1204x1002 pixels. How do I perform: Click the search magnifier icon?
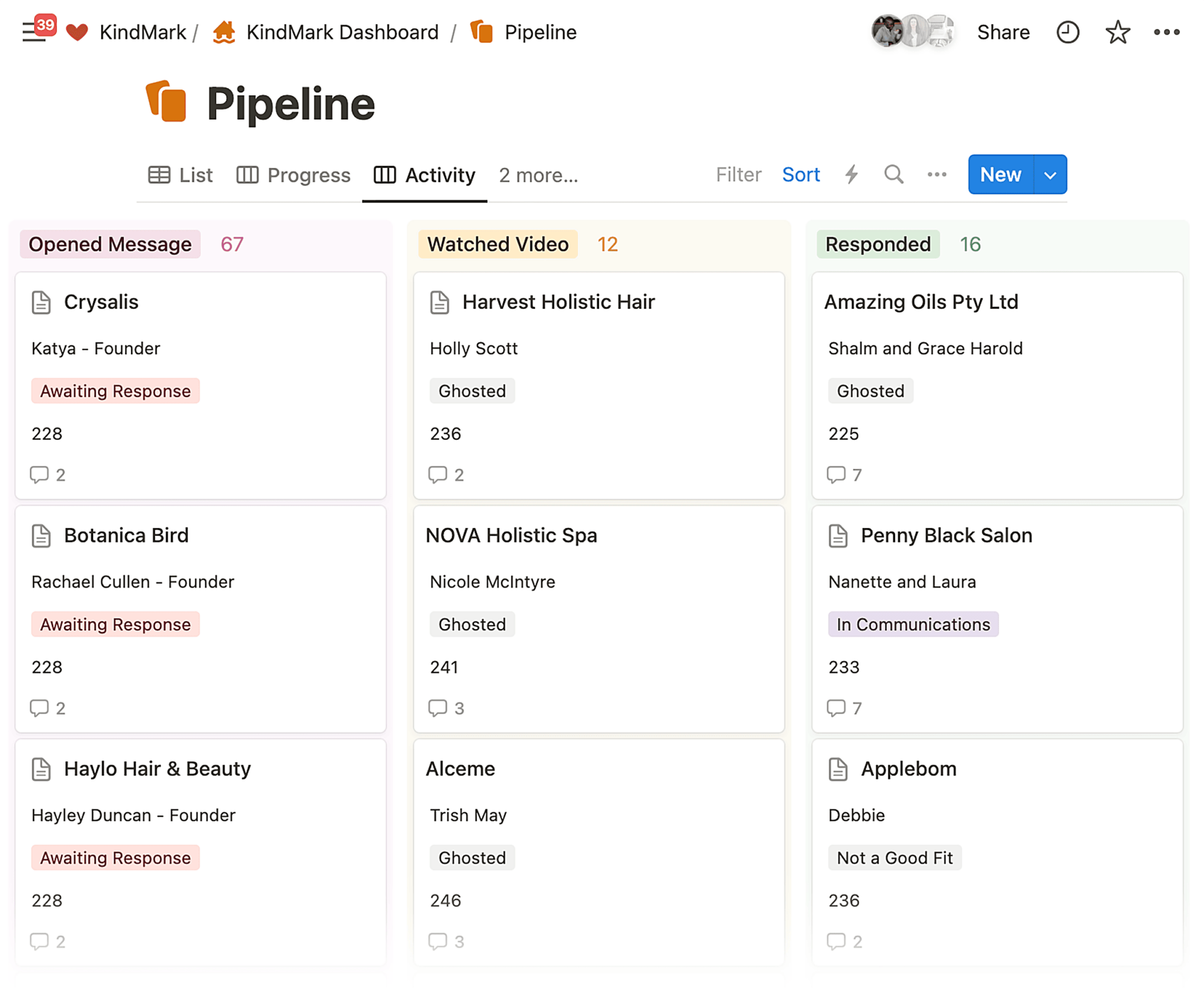[892, 175]
